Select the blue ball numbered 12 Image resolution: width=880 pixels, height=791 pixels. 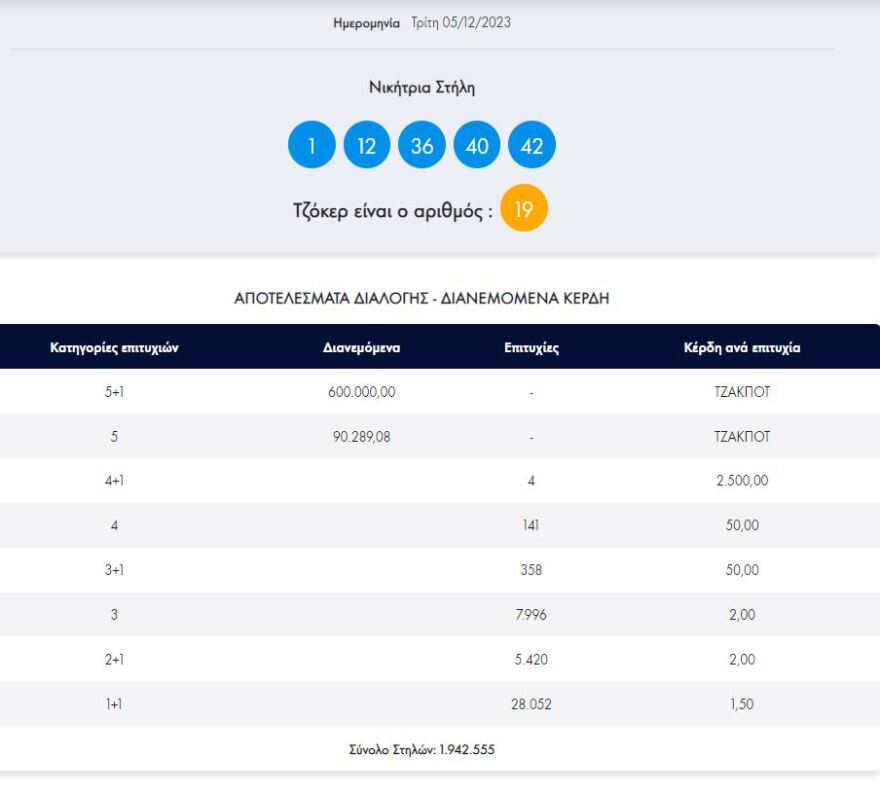click(367, 146)
